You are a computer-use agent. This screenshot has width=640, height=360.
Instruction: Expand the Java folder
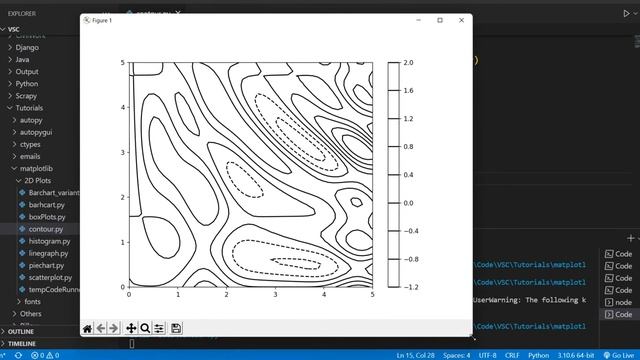[10, 60]
